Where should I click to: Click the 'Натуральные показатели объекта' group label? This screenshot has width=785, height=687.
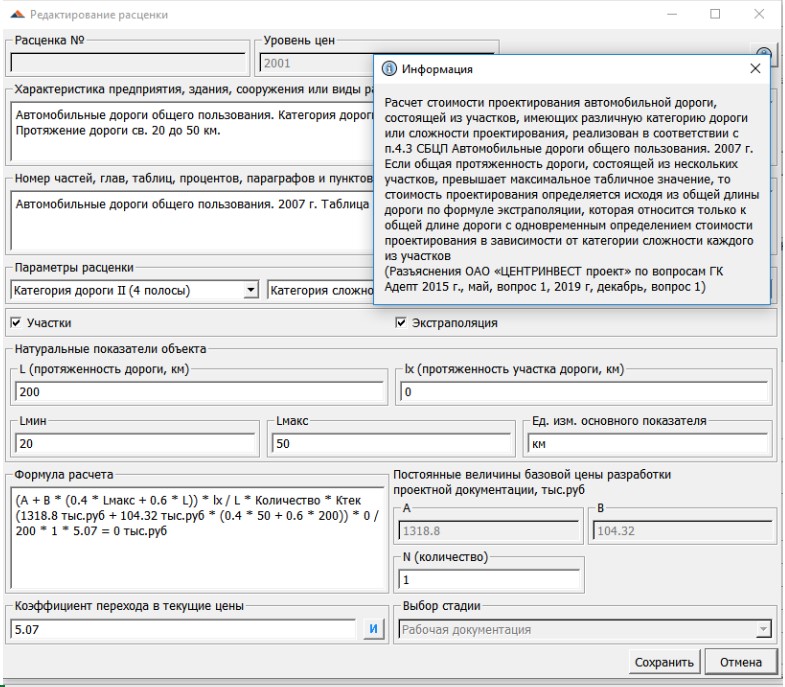tap(110, 349)
